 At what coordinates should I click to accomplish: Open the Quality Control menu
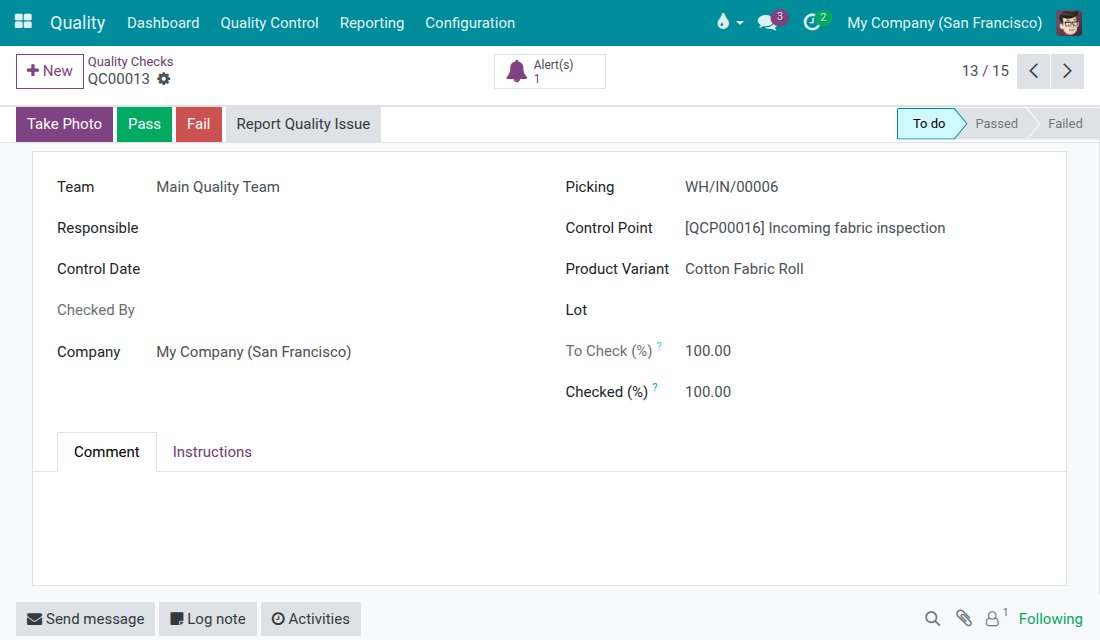point(269,22)
